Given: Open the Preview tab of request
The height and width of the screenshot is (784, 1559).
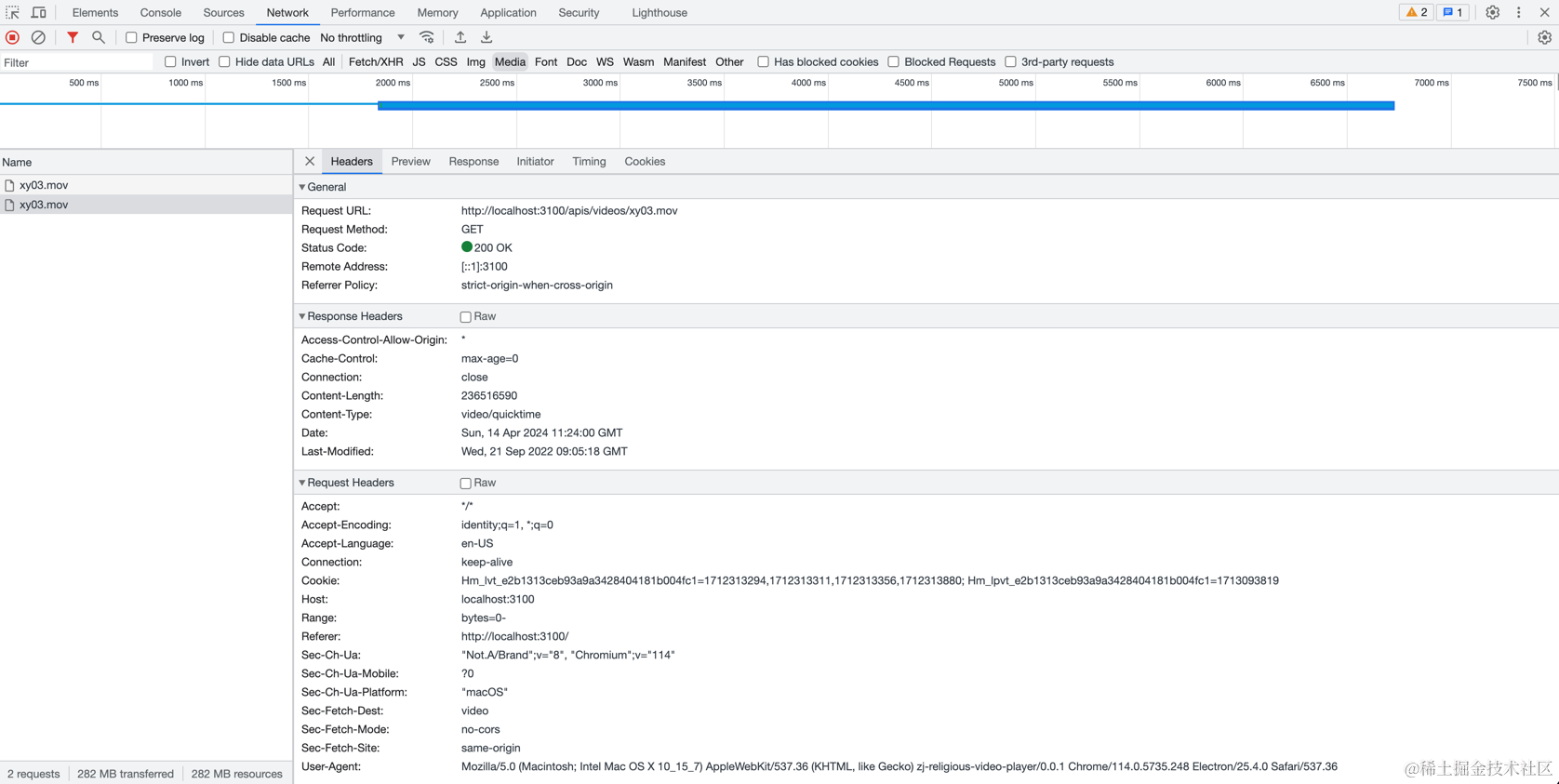Looking at the screenshot, I should click(x=410, y=161).
